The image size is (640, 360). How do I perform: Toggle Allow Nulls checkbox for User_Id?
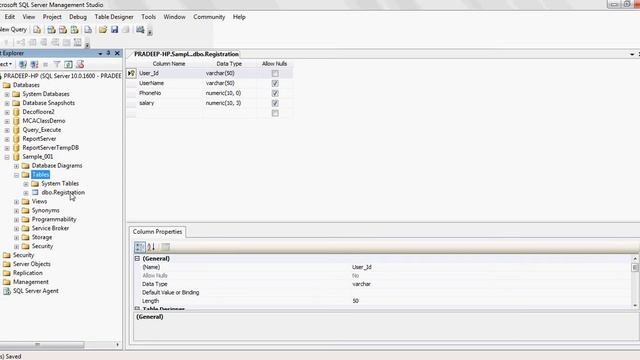coord(275,73)
